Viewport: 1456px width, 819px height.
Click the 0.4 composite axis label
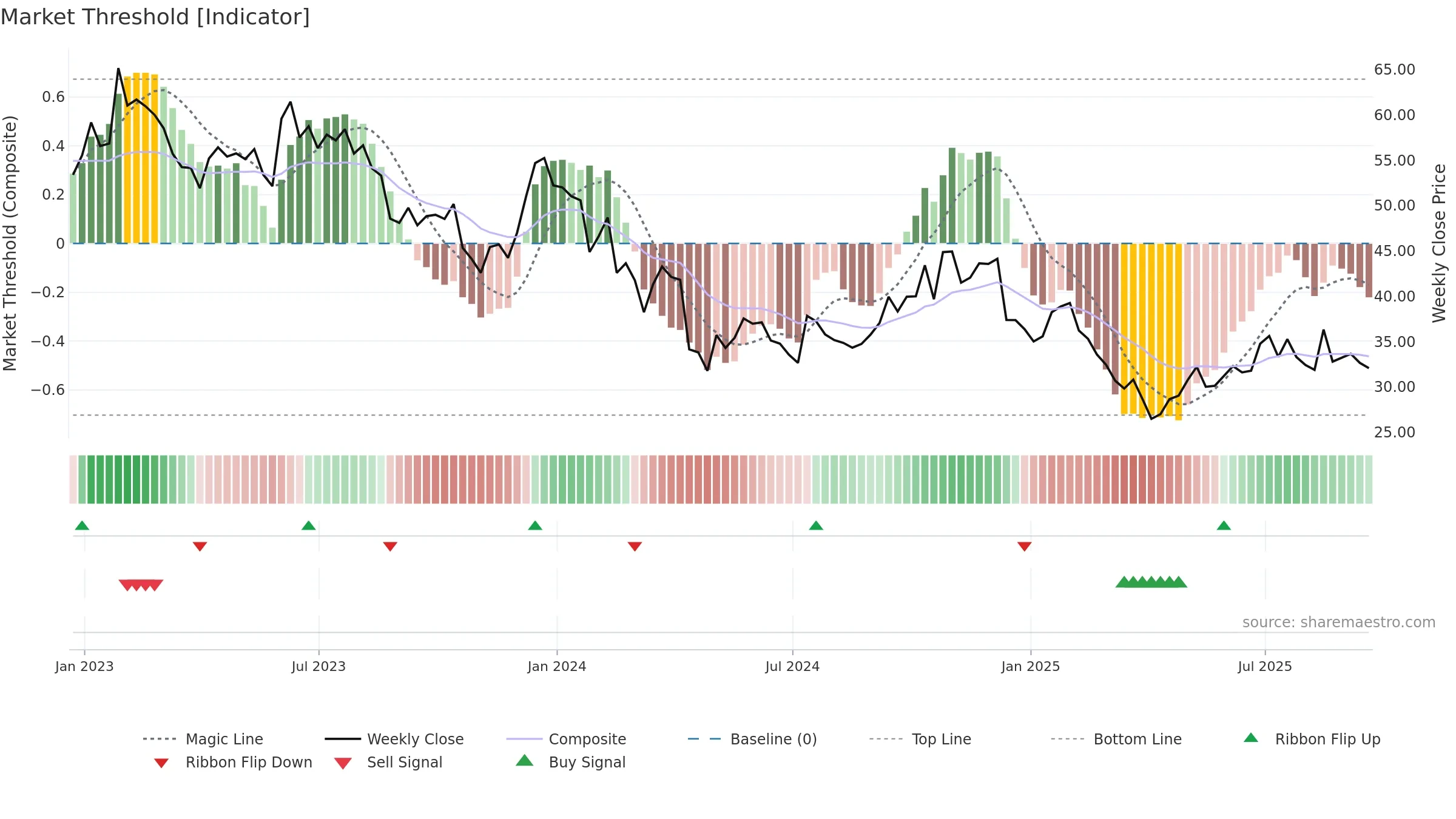(x=53, y=146)
